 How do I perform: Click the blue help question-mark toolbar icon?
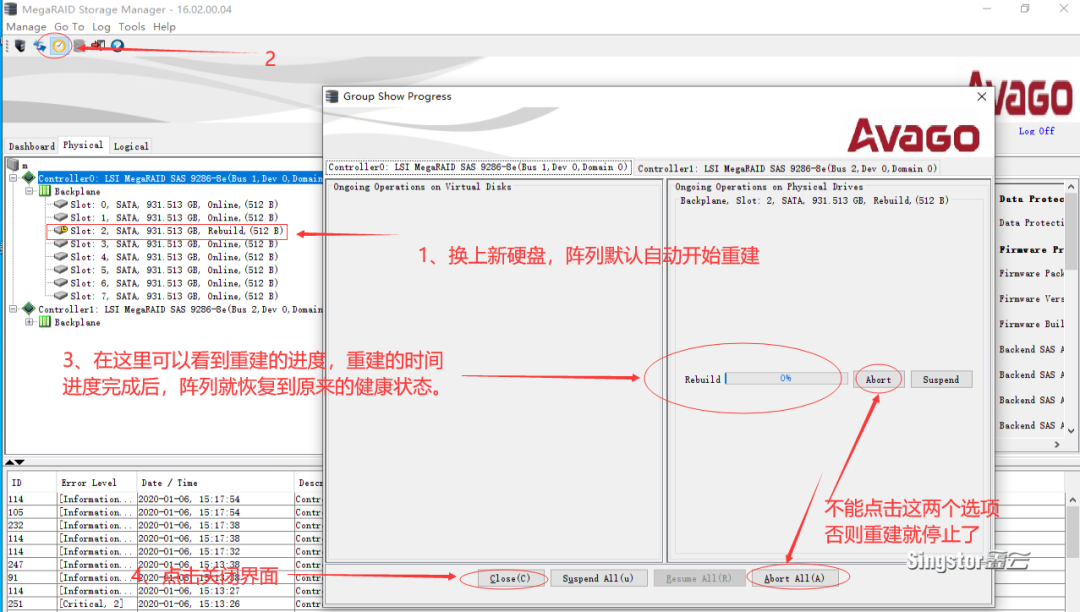click(118, 46)
